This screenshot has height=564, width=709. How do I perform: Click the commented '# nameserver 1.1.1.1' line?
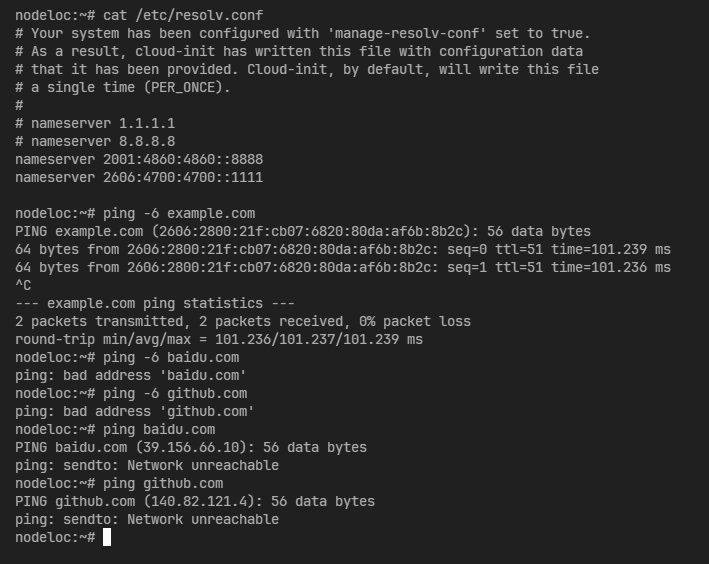point(95,123)
